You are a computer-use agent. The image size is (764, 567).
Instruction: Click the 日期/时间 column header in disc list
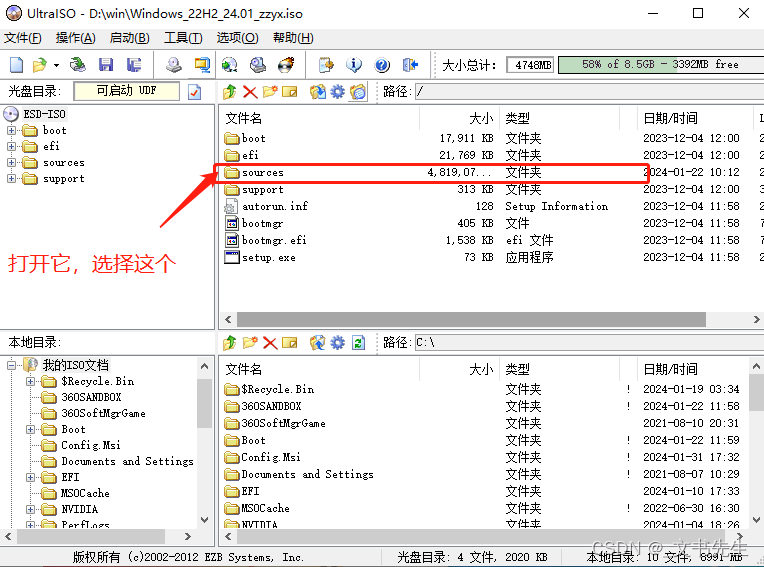[x=695, y=118]
